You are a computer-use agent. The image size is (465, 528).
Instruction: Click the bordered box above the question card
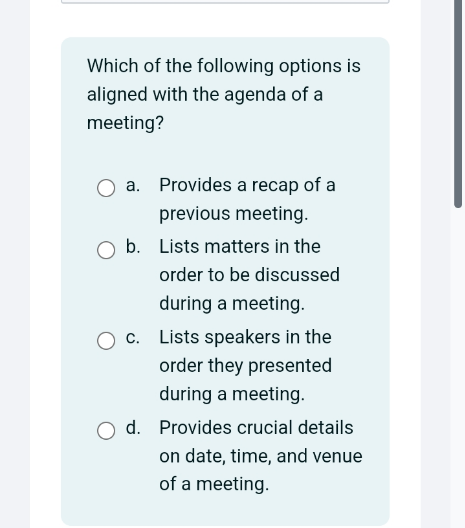(x=225, y=2)
